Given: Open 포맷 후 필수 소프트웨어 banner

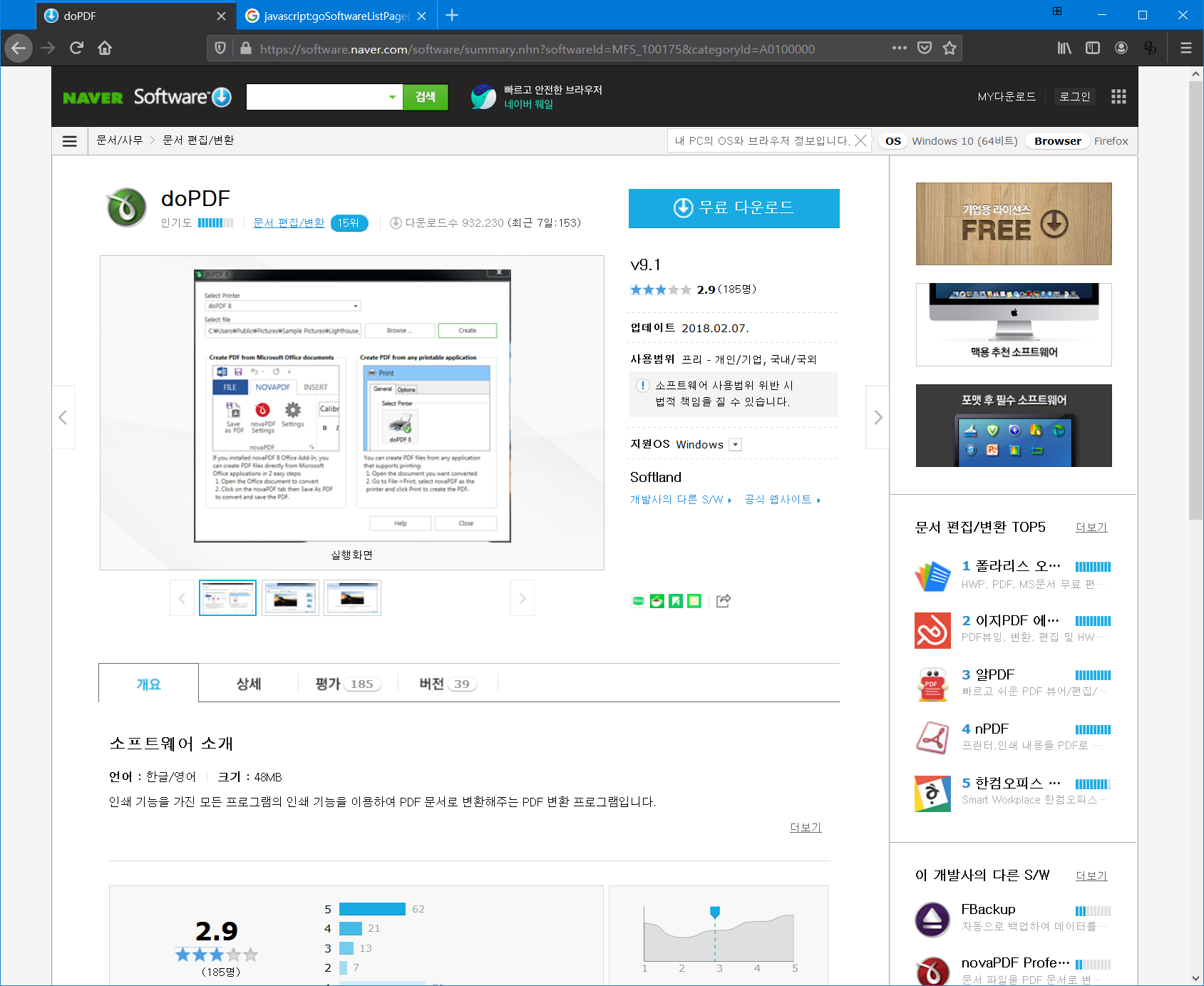Looking at the screenshot, I should click(1014, 426).
